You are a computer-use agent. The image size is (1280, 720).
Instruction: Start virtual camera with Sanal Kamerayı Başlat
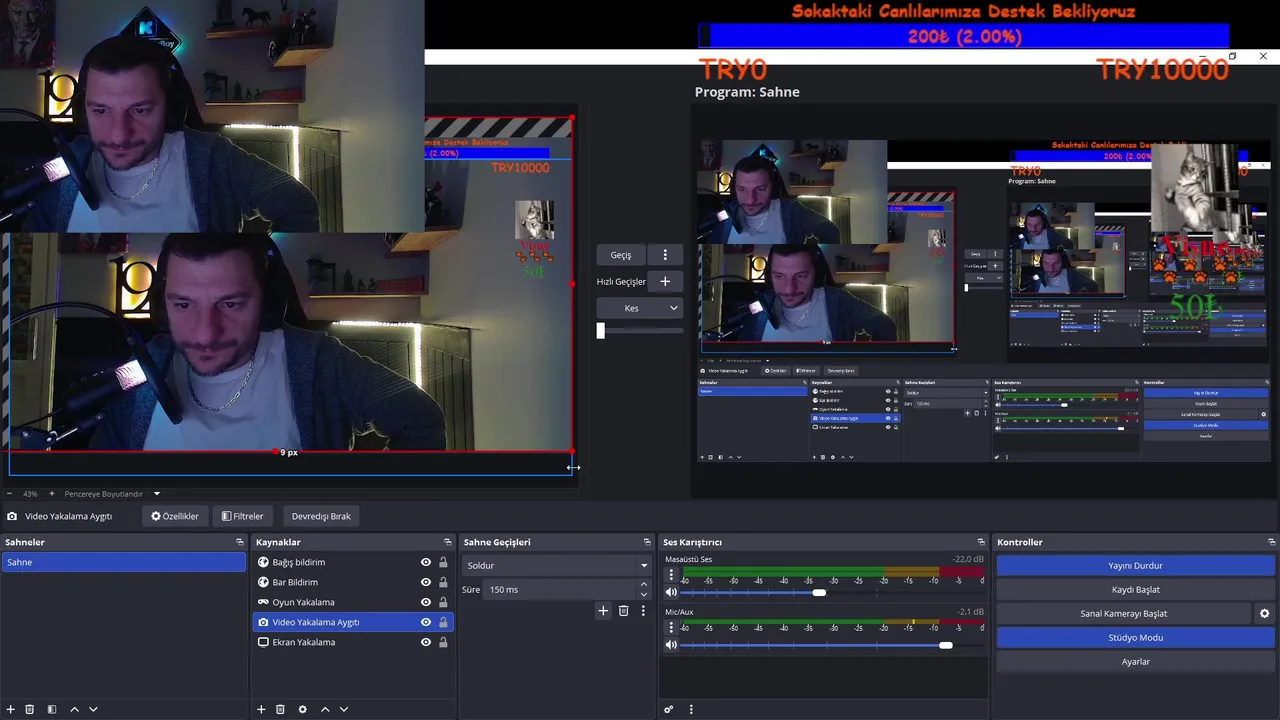(x=1124, y=613)
